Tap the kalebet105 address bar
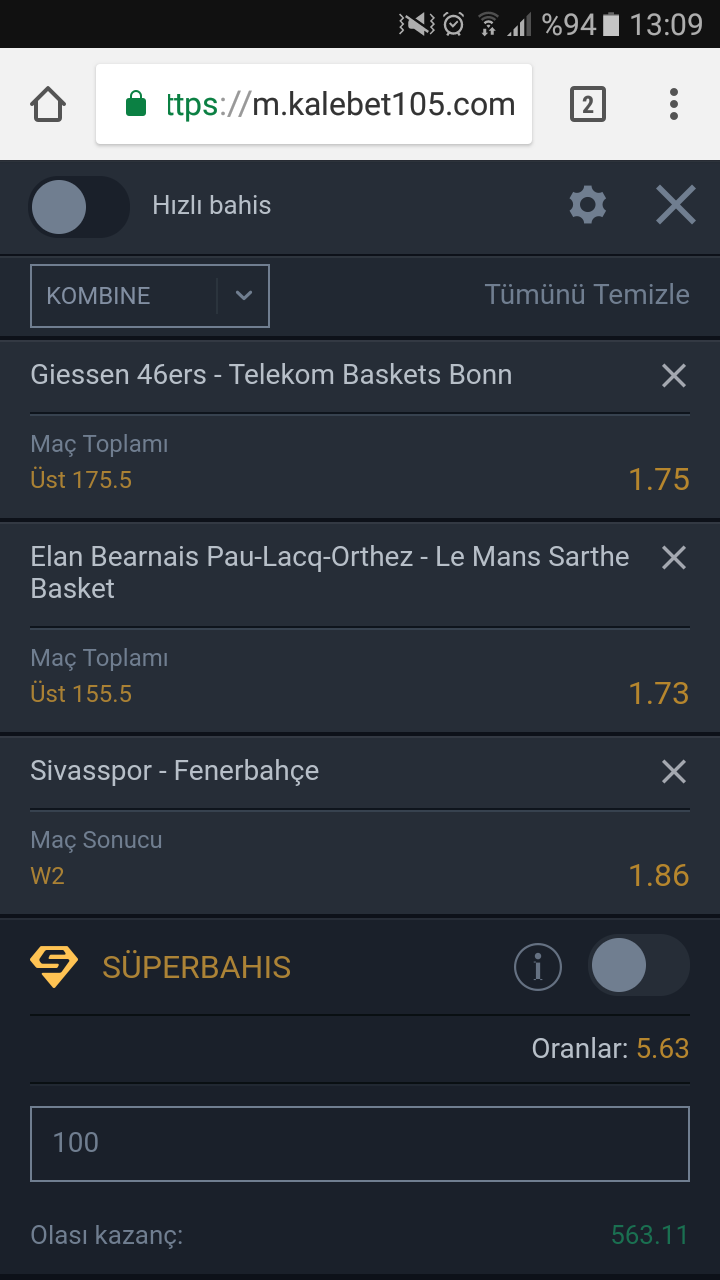 coord(314,104)
